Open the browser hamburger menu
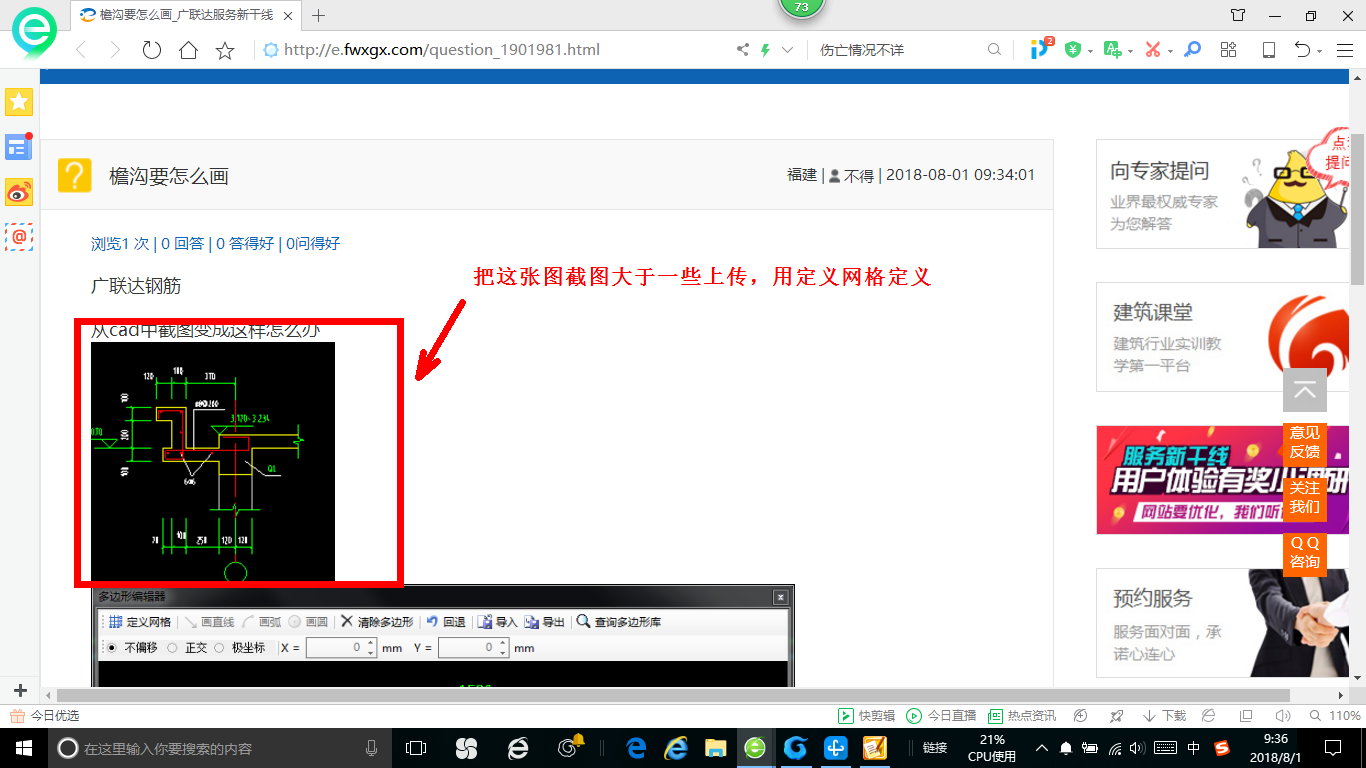This screenshot has width=1366, height=768. coord(1345,49)
